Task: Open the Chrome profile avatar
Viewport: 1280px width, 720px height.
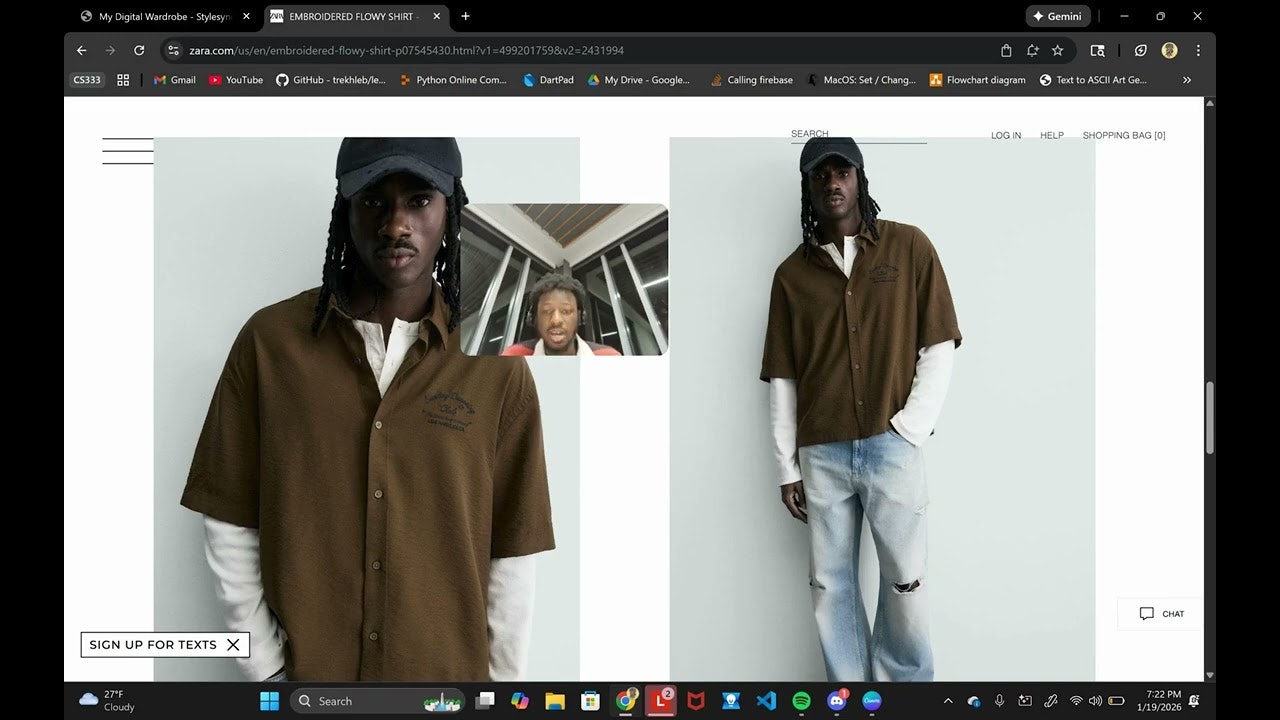Action: point(1169,49)
